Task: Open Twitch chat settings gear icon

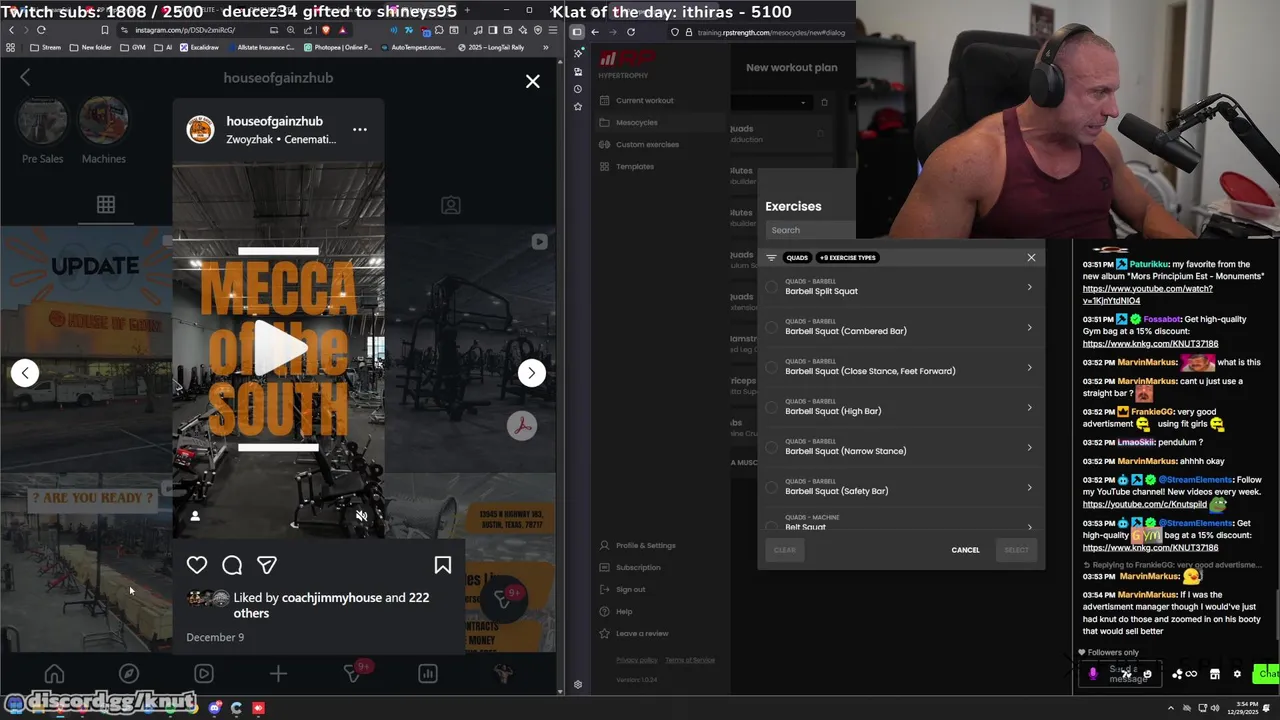Action: [1237, 674]
